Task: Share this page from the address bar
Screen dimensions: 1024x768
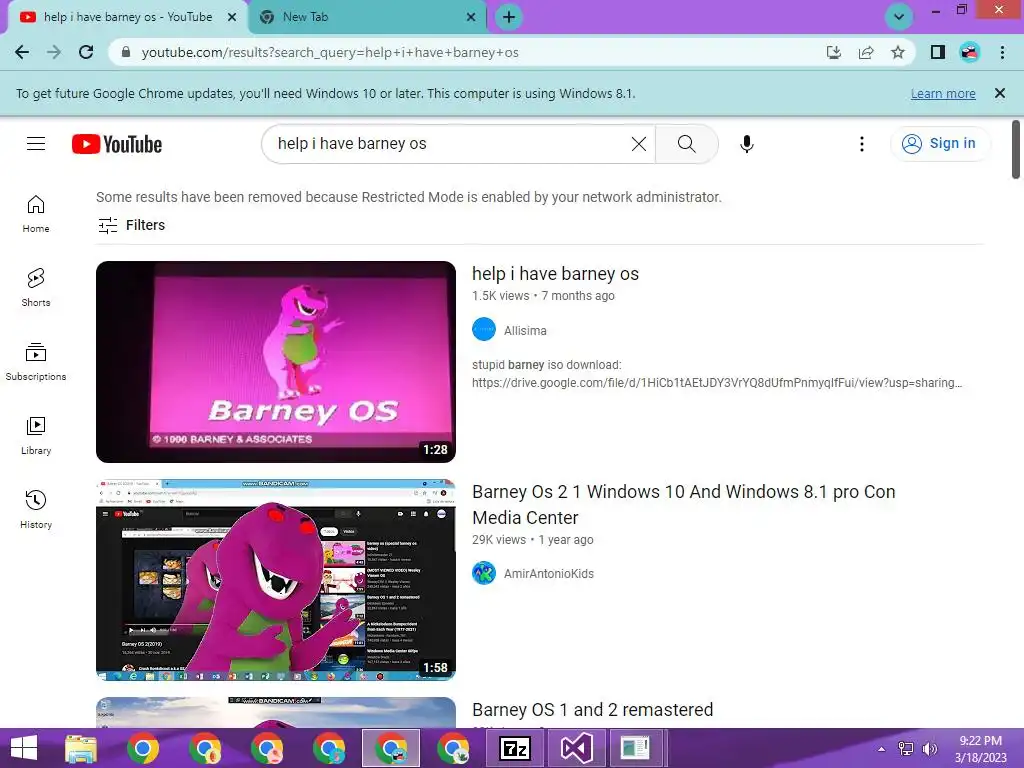Action: [866, 52]
